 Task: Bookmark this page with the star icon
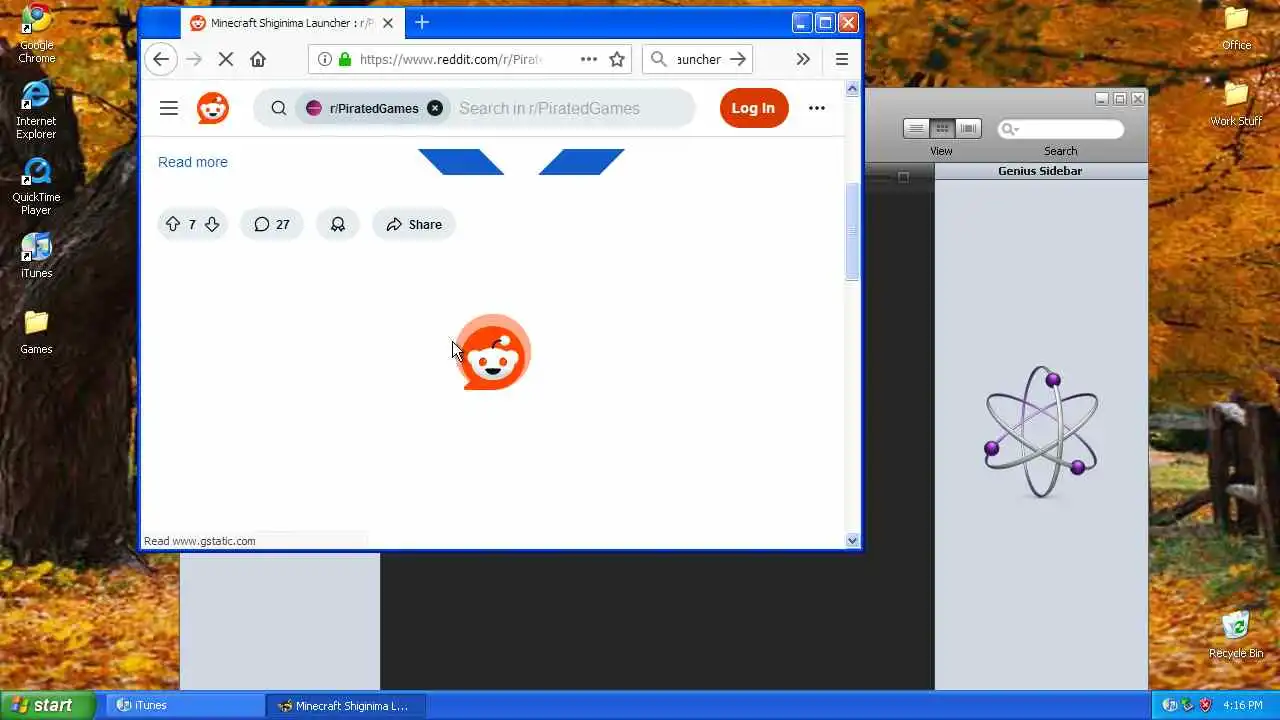[x=617, y=59]
